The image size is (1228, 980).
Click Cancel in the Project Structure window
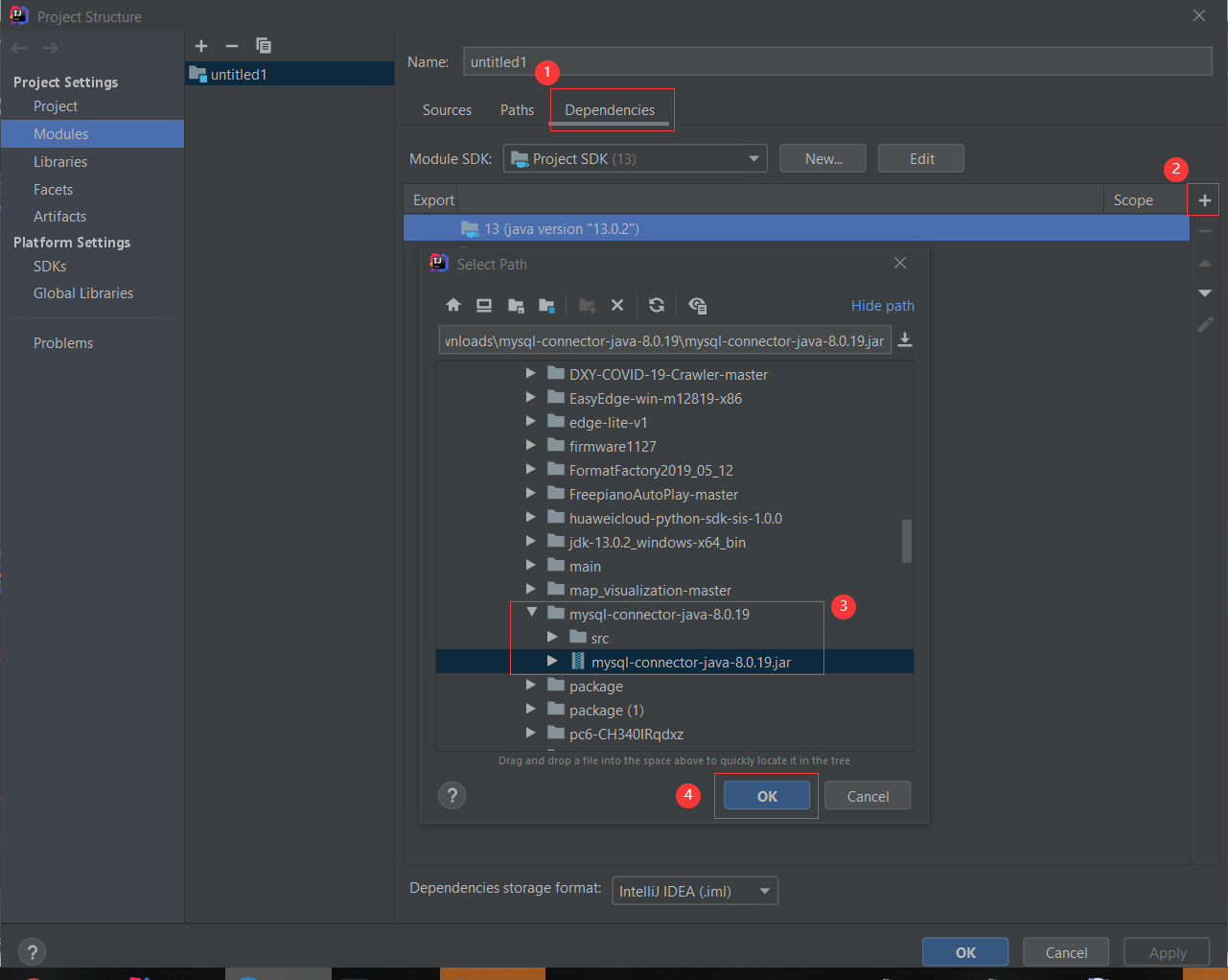[1066, 952]
